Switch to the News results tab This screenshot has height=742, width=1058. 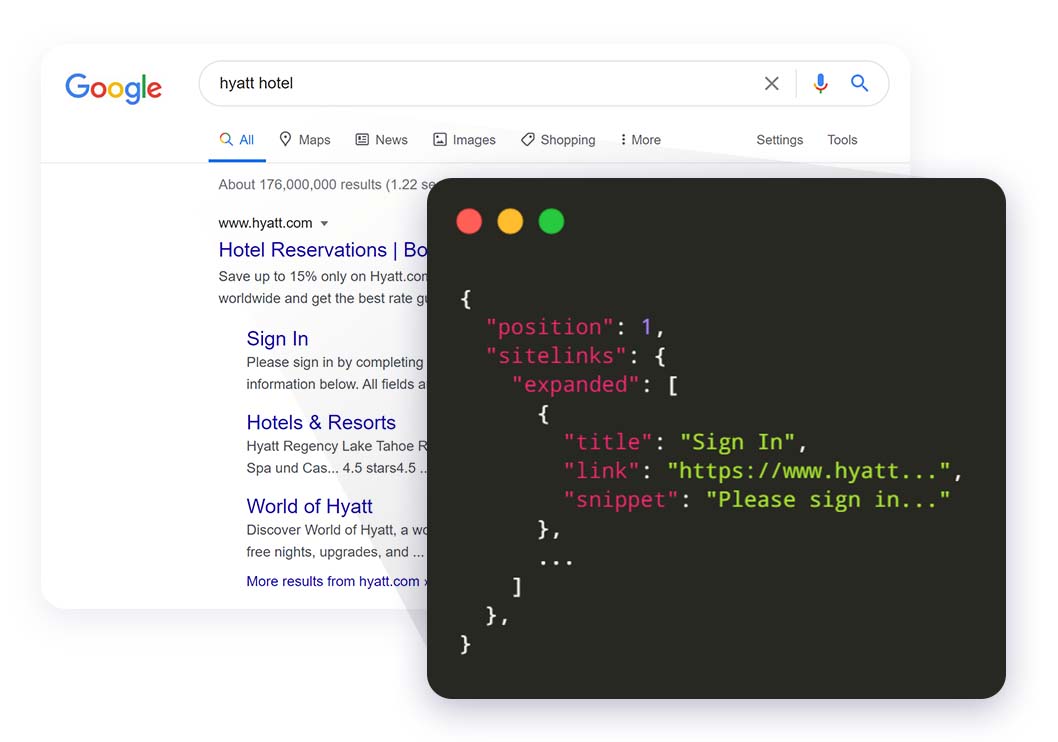tap(381, 140)
